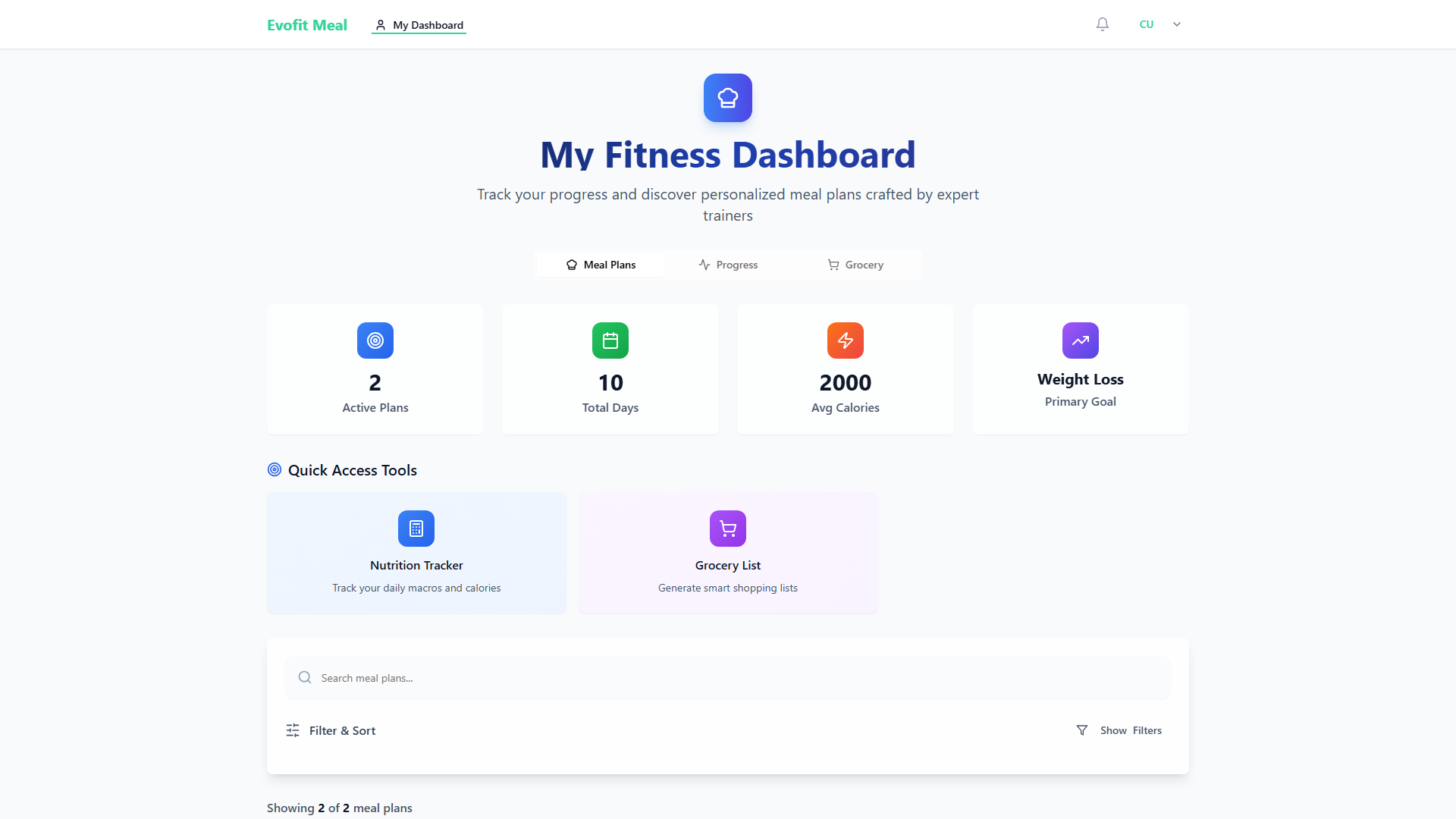
Task: Click the blue Active Plans target icon
Action: 375,340
